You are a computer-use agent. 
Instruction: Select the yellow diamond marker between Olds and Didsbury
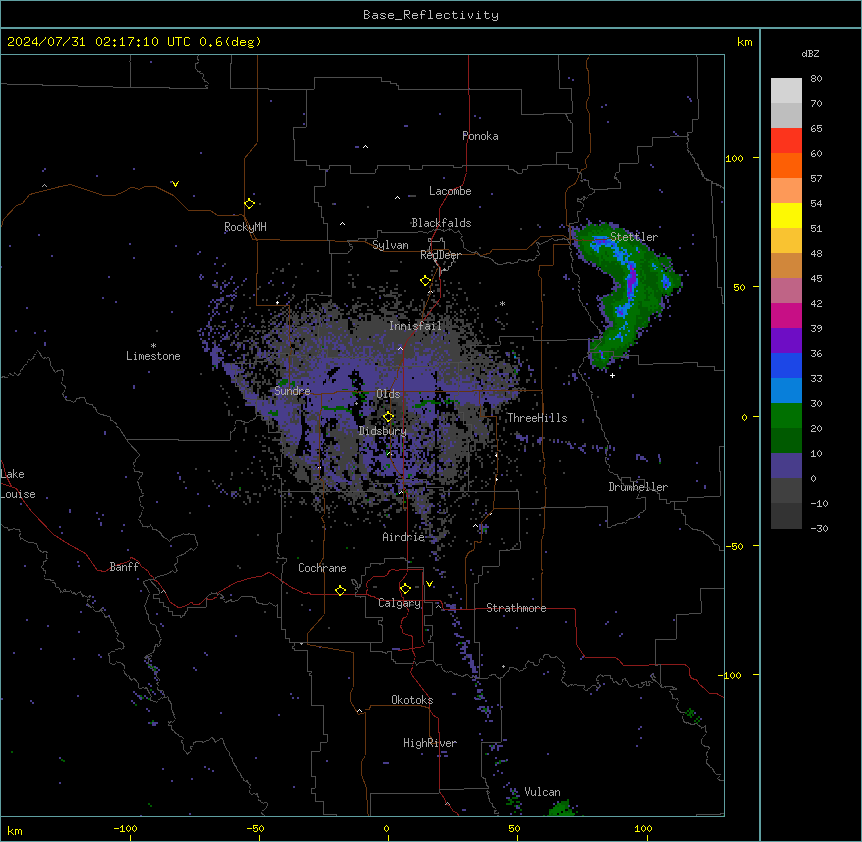pyautogui.click(x=388, y=417)
